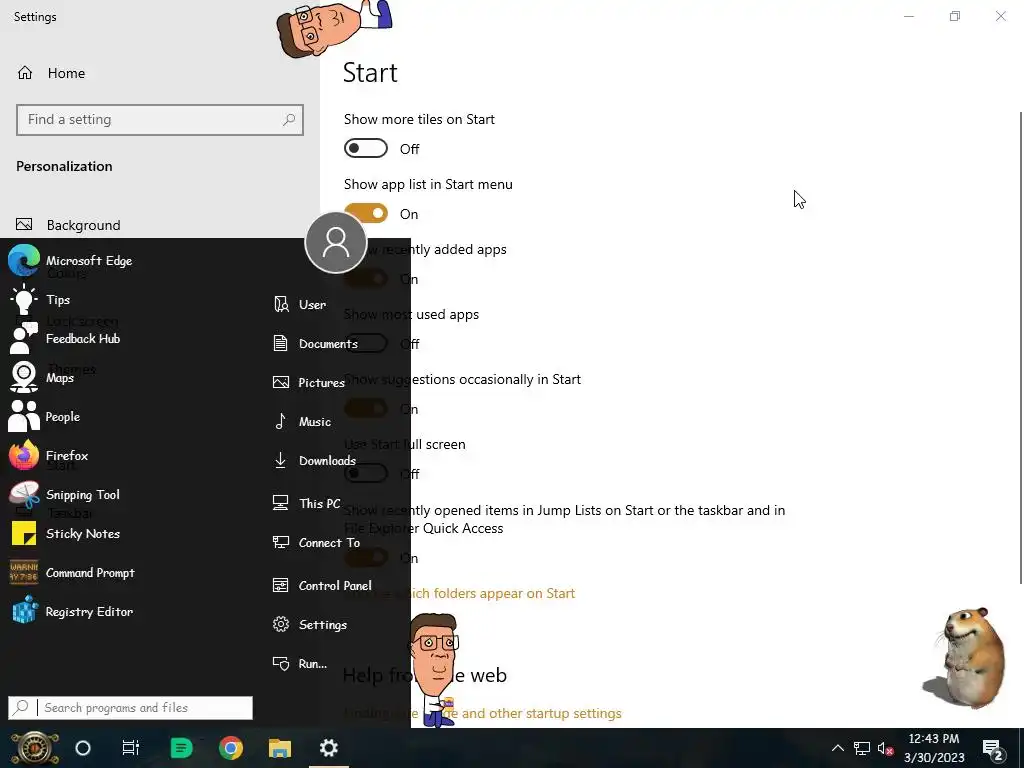Image resolution: width=1024 pixels, height=768 pixels.
Task: Open Control Panel from start menu
Action: click(x=322, y=585)
